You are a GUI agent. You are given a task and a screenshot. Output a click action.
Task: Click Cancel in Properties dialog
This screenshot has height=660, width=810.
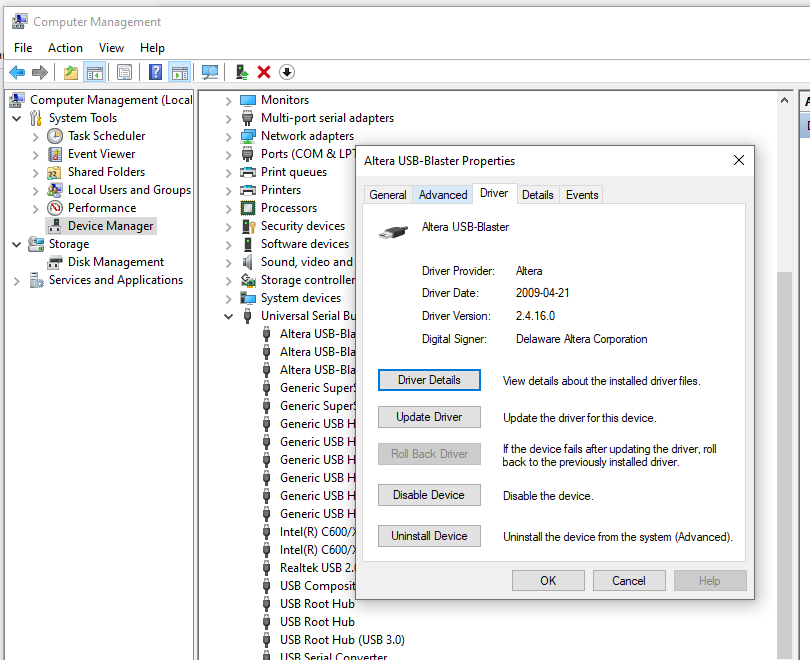pyautogui.click(x=629, y=581)
